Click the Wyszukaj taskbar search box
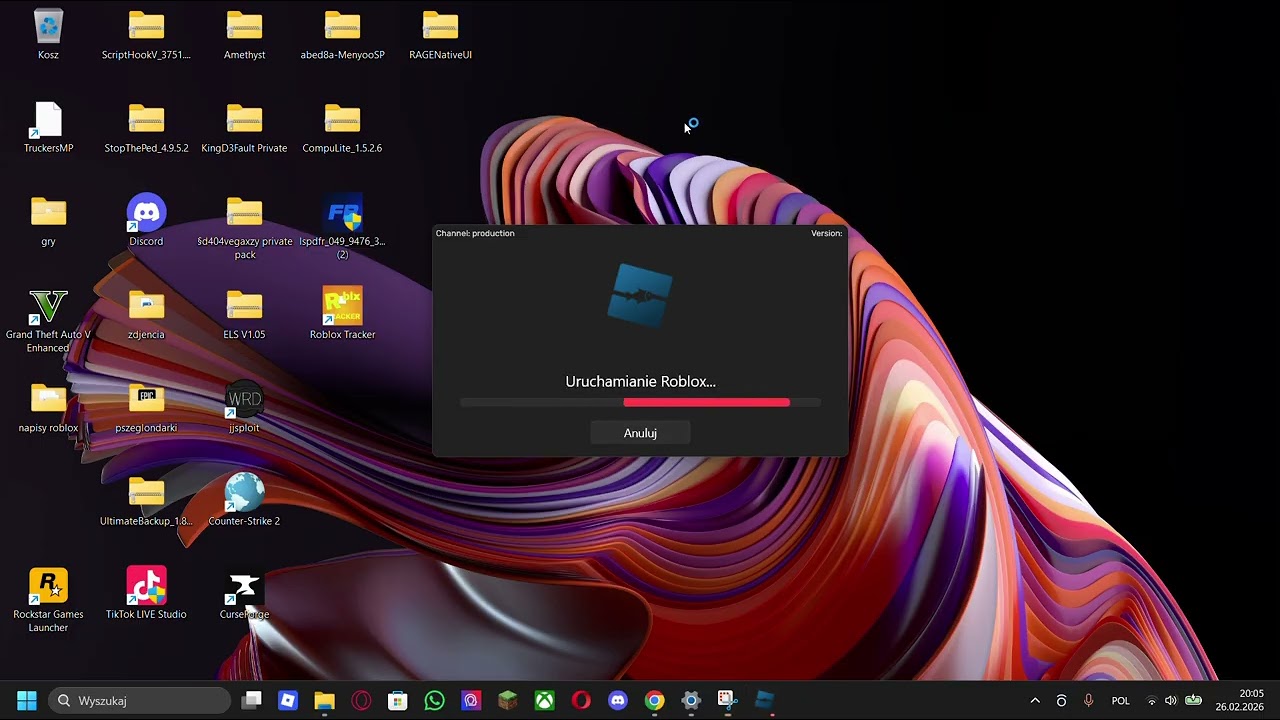Screen dimensions: 1280x720 point(140,701)
